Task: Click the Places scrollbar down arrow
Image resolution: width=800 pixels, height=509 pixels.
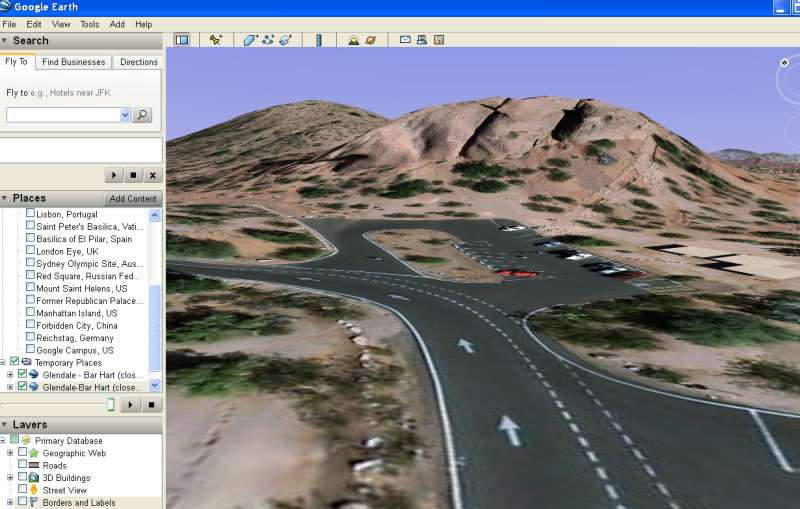Action: [155, 386]
